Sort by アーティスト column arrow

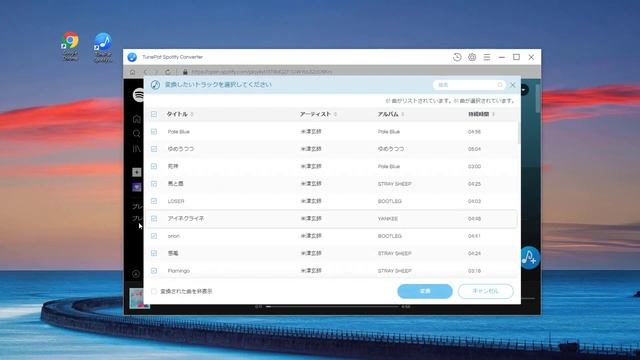(335, 114)
